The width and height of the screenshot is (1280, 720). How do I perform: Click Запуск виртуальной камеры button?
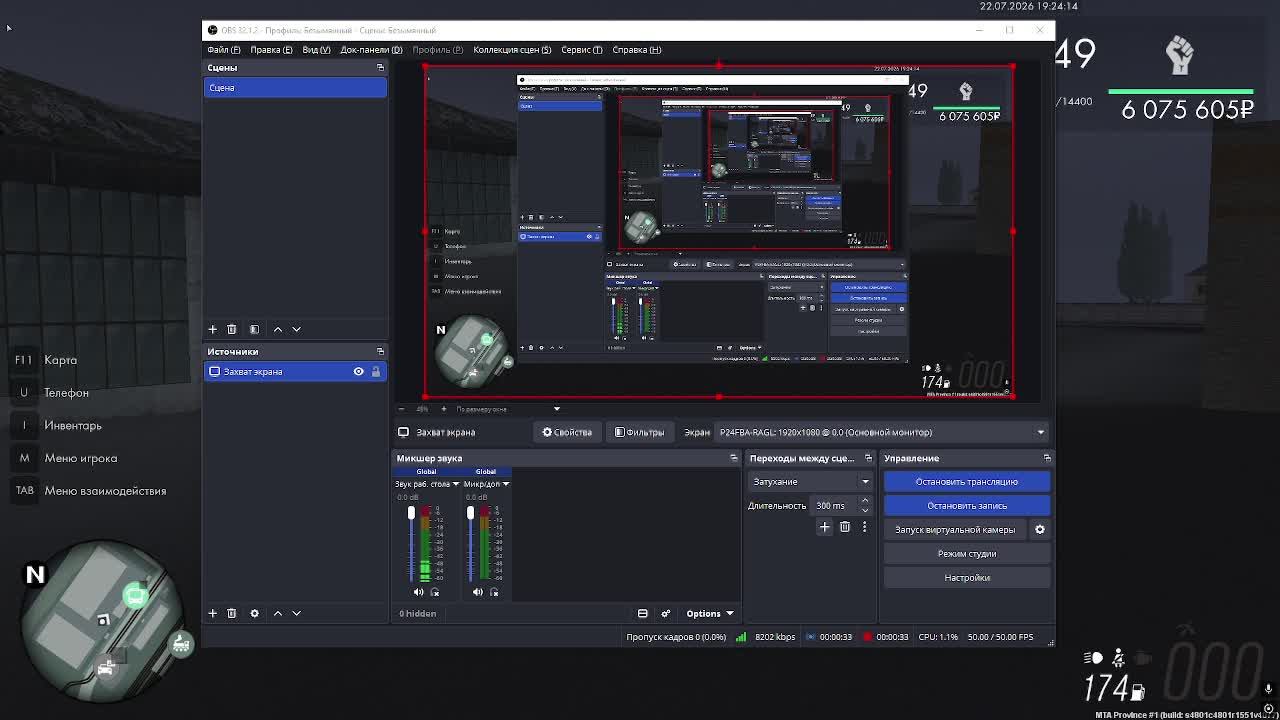click(955, 530)
